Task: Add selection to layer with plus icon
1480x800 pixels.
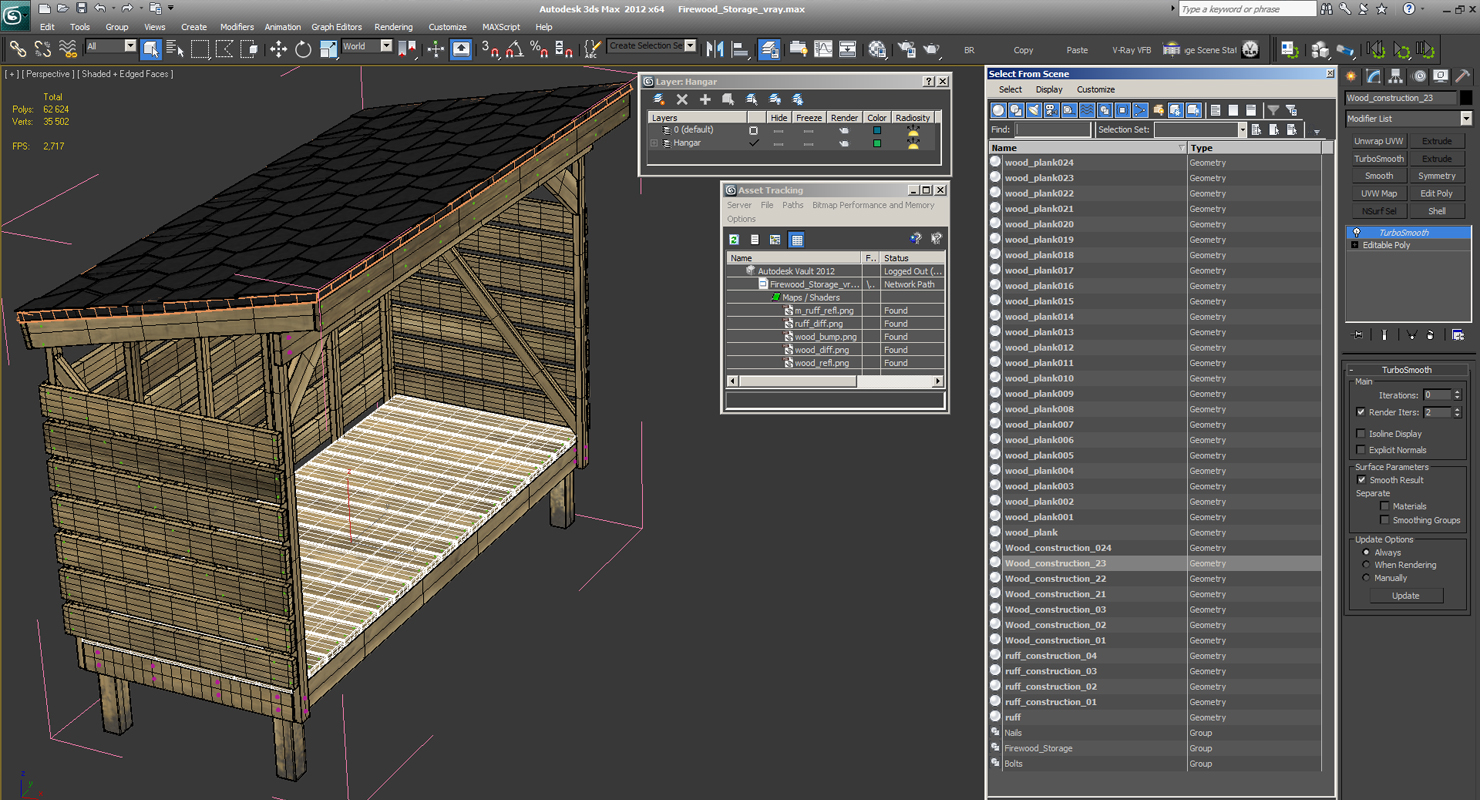Action: pos(705,99)
